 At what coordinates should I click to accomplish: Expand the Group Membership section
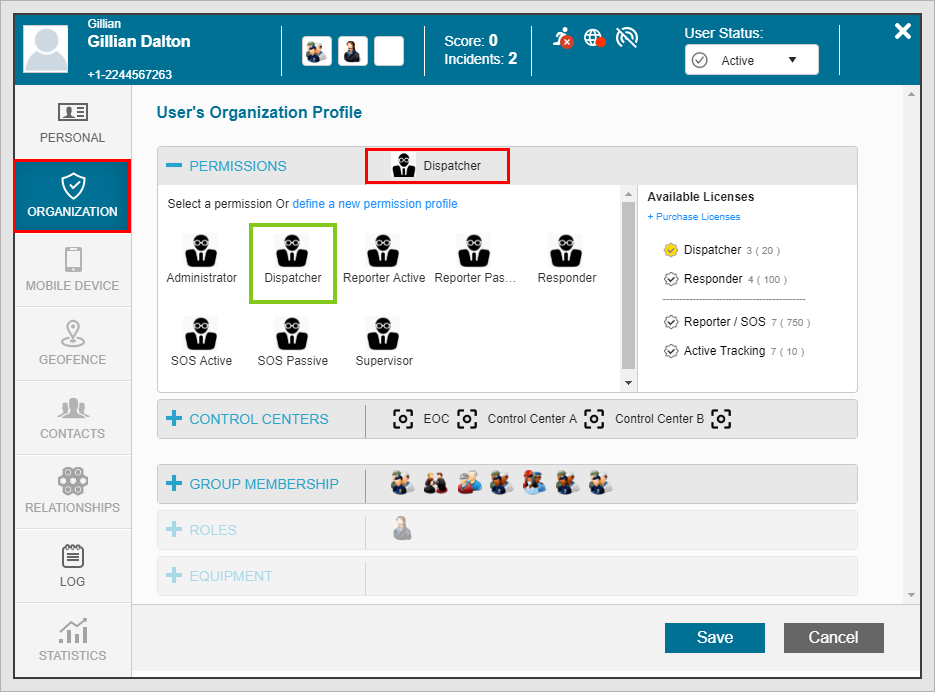point(174,484)
